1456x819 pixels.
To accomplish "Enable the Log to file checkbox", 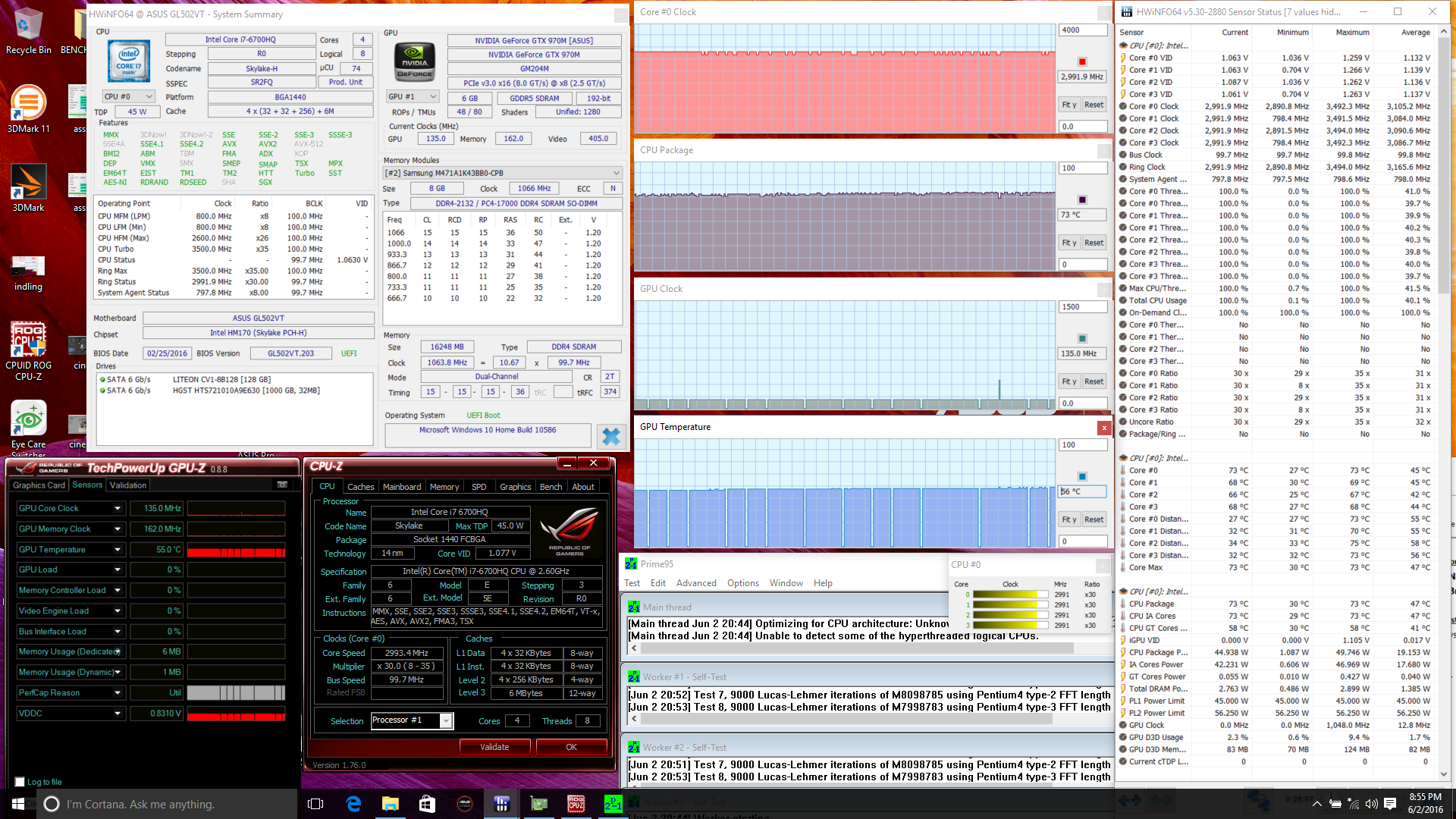I will [x=20, y=782].
